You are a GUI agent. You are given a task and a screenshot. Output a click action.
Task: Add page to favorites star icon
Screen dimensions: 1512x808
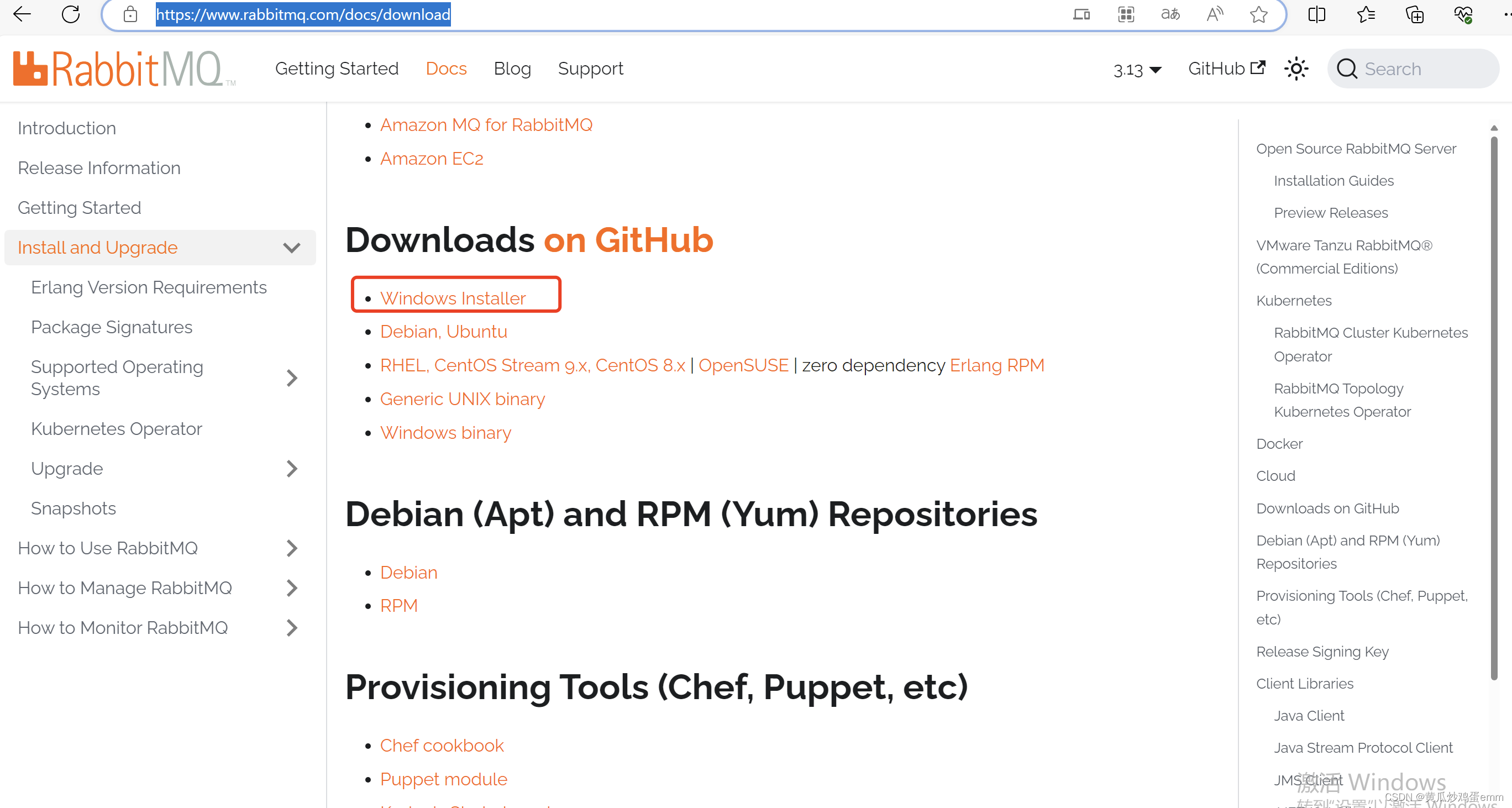(x=1258, y=14)
